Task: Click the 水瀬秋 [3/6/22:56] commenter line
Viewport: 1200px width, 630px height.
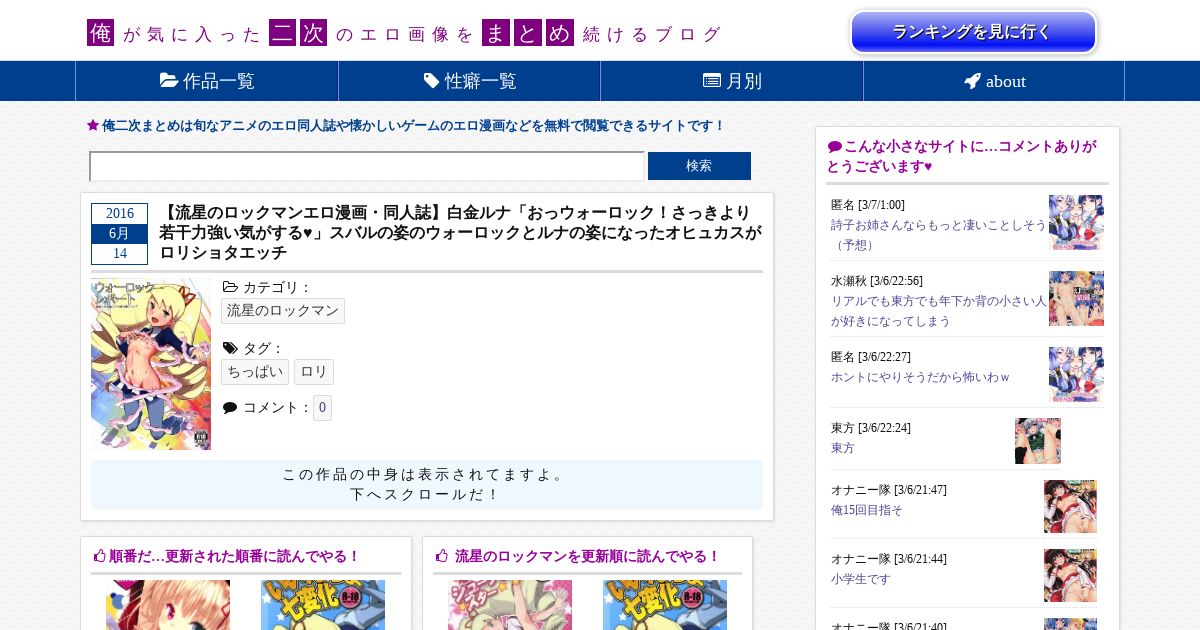Action: [877, 281]
